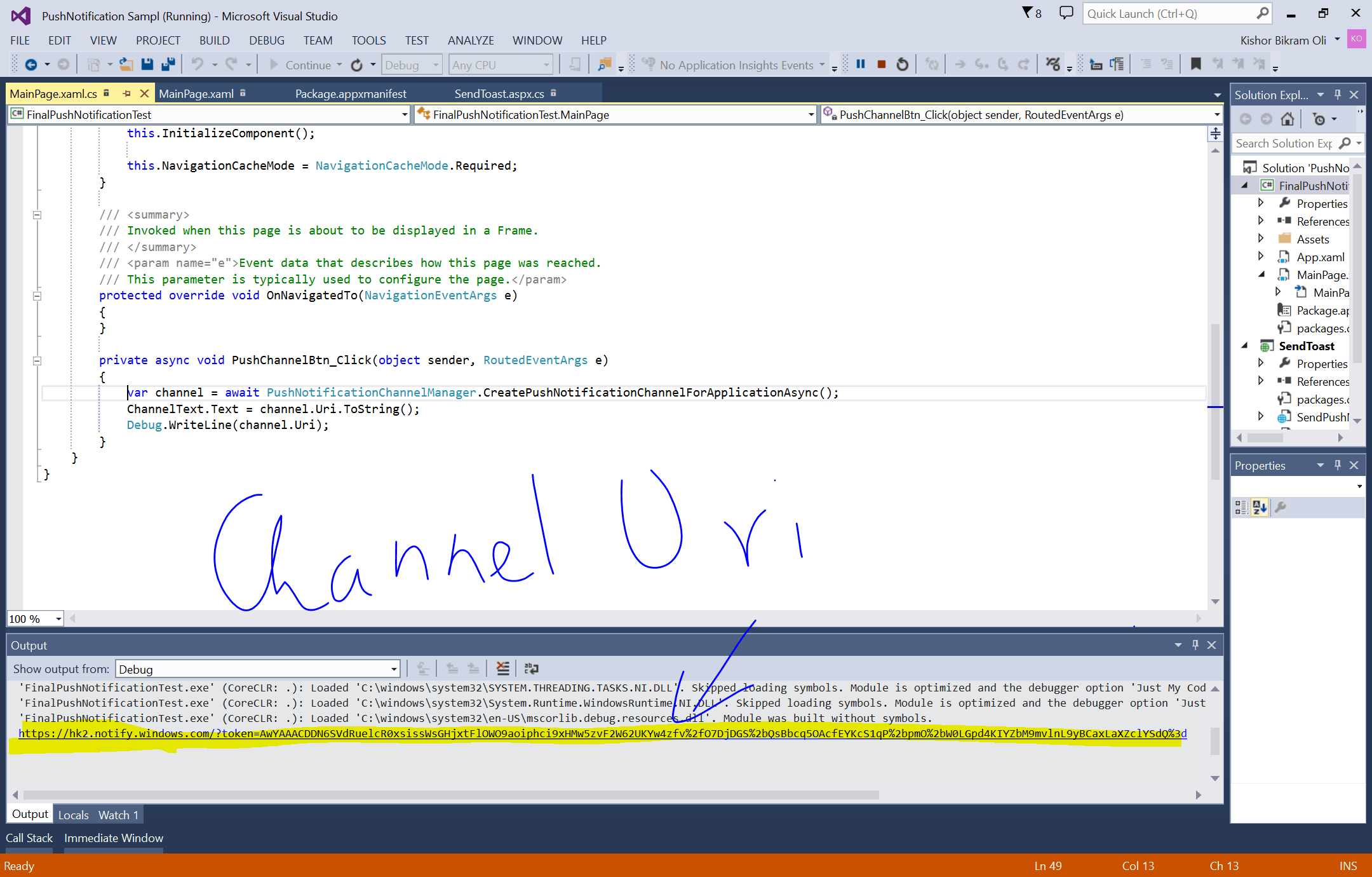Click the search magnifier in Solution Explorer
This screenshot has height=877, width=1372.
(1345, 144)
